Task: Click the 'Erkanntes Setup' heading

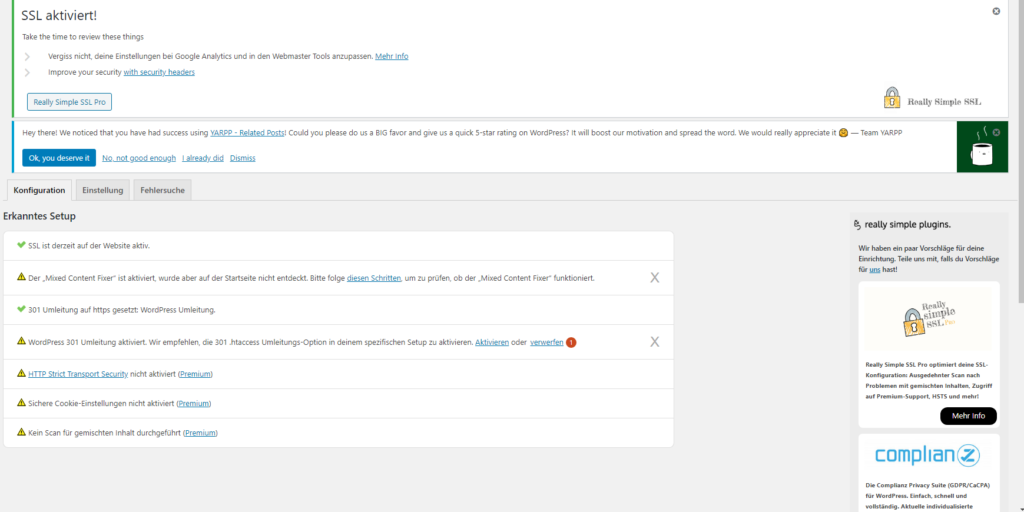Action: (x=40, y=216)
